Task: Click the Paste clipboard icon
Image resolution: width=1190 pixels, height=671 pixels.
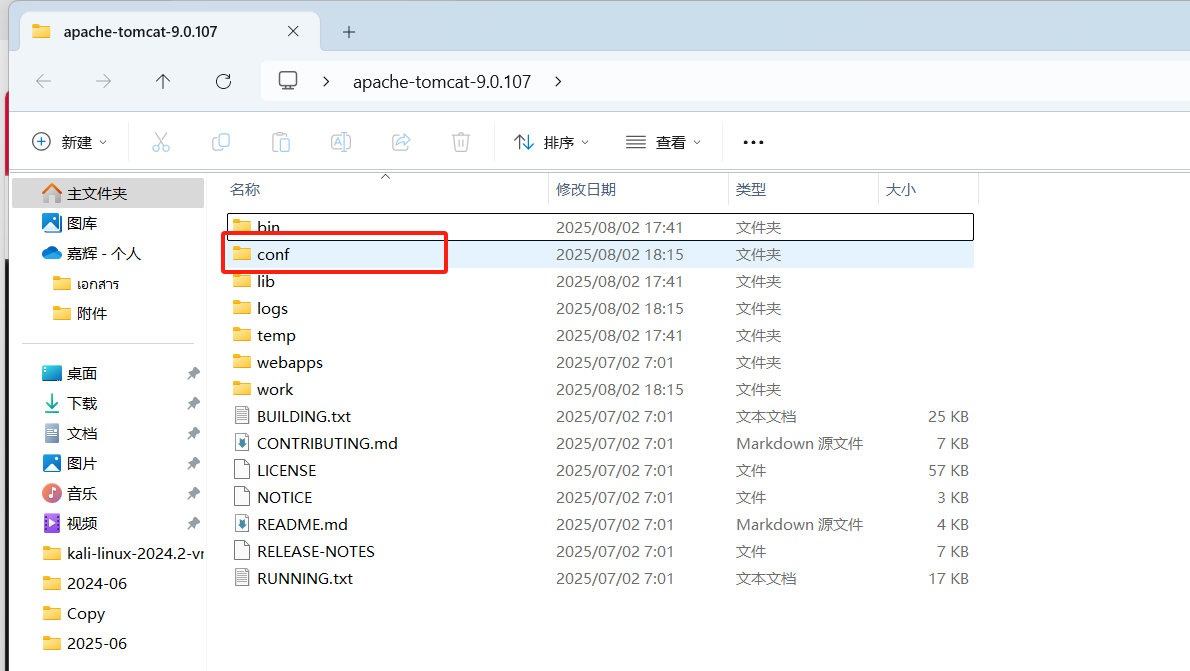Action: pyautogui.click(x=281, y=142)
